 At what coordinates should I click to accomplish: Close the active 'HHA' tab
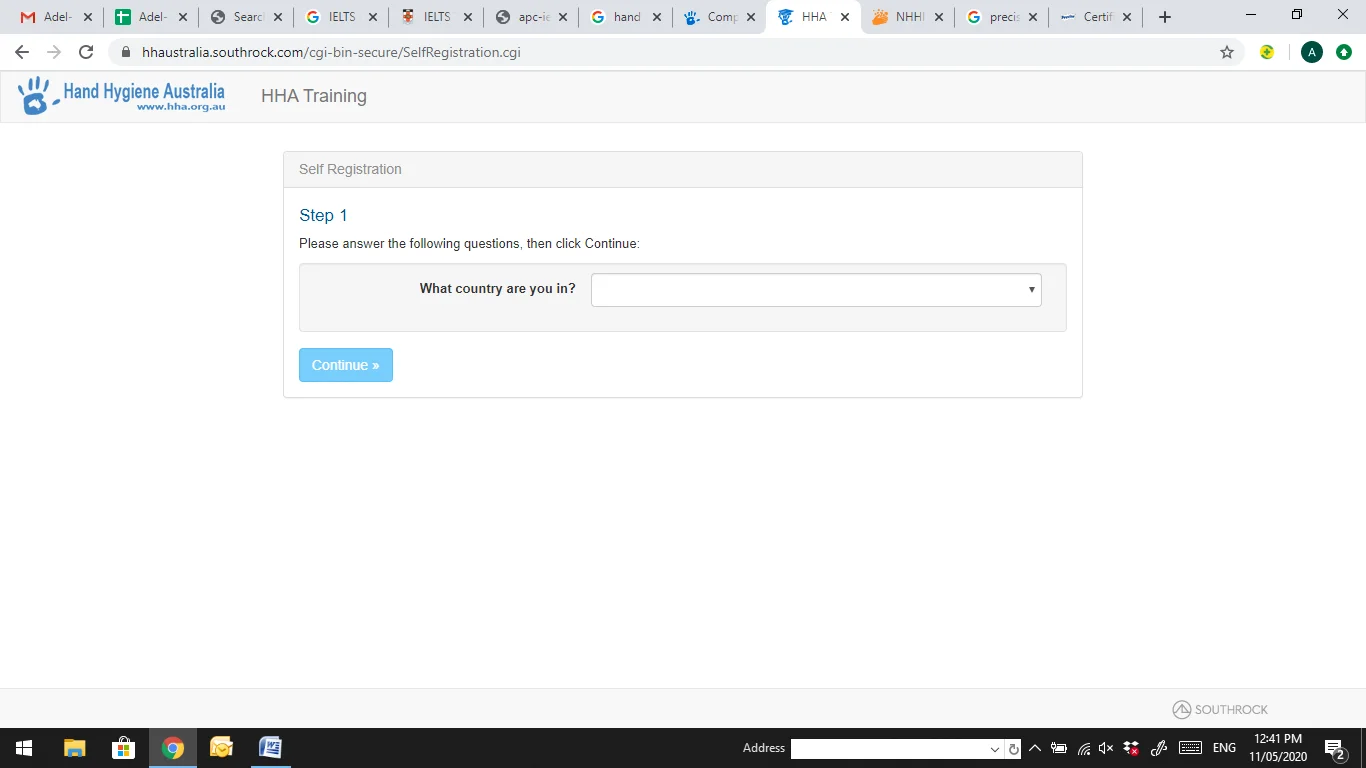(x=845, y=17)
